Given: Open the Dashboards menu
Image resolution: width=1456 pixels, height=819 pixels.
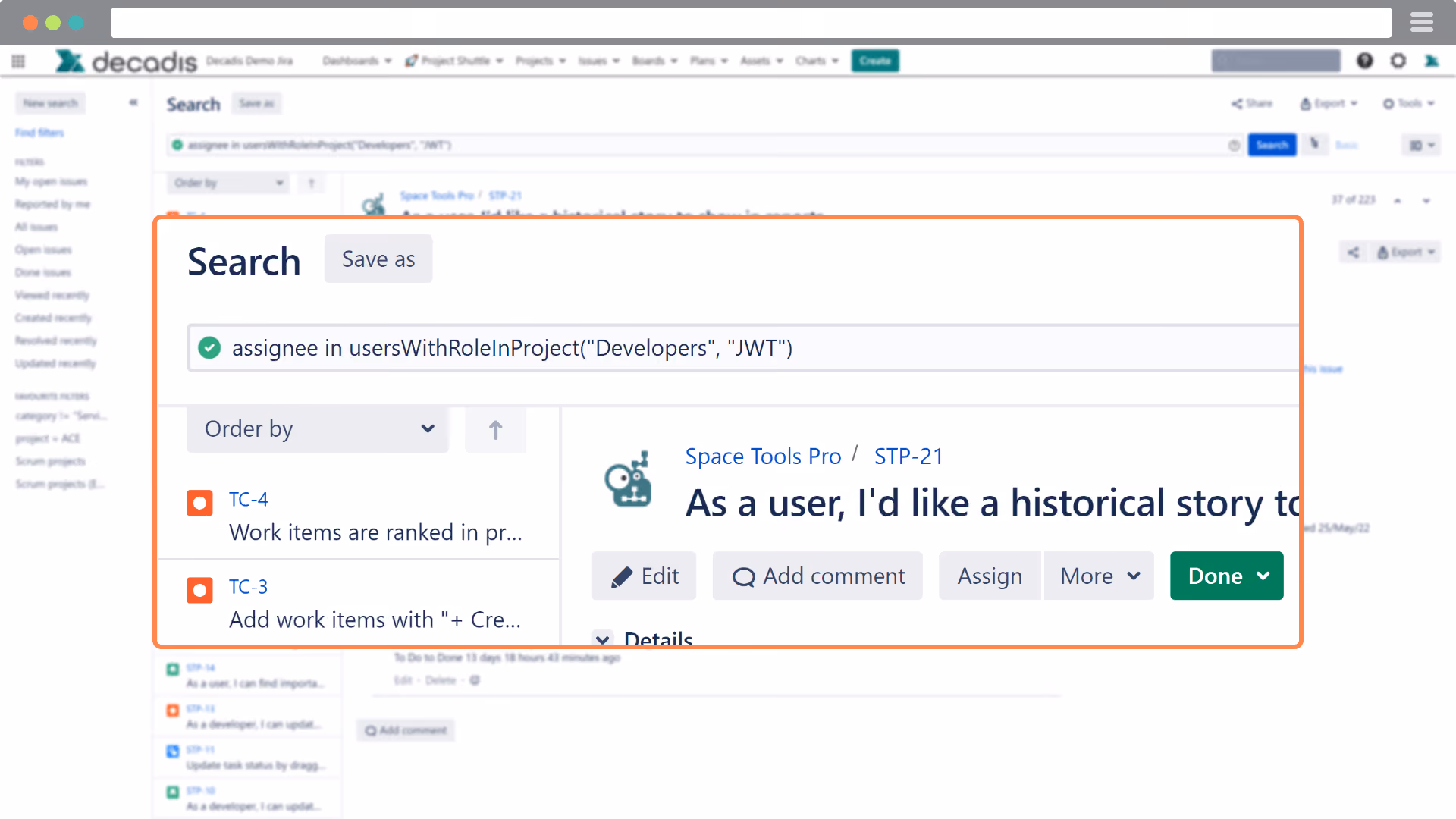Looking at the screenshot, I should click(x=356, y=61).
